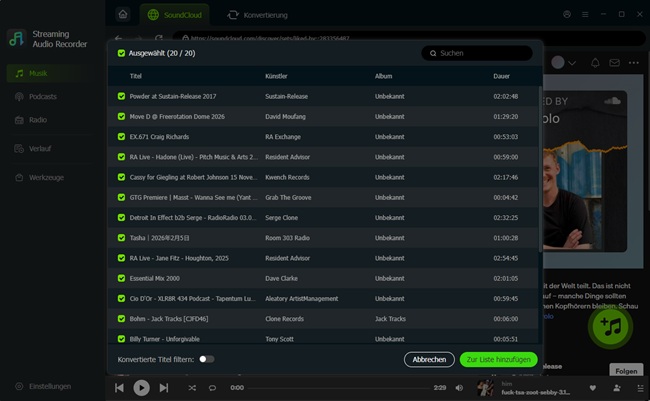Uncheck Cio D'Or XLR8R 434 Podcast track
This screenshot has width=650, height=401.
point(121,298)
